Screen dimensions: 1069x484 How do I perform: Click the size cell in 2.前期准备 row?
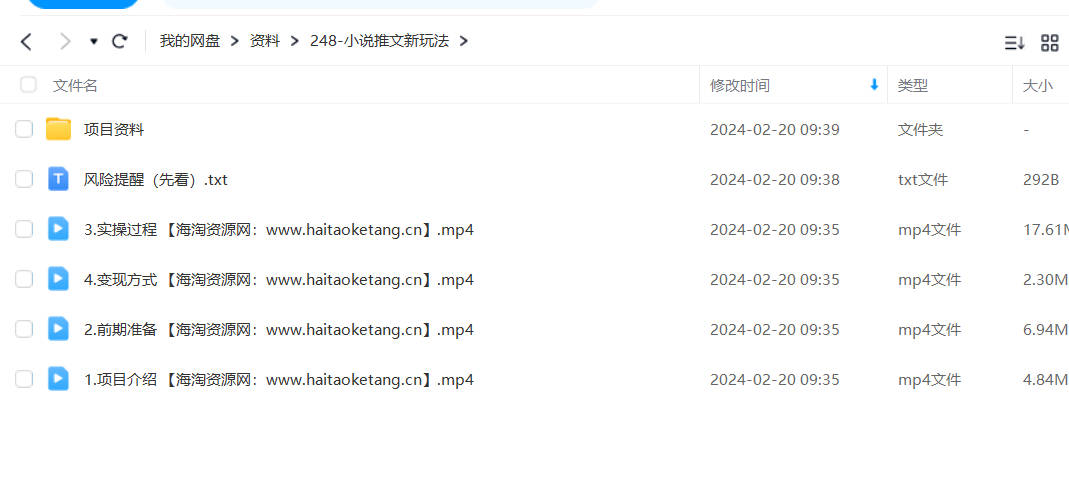(x=1046, y=330)
